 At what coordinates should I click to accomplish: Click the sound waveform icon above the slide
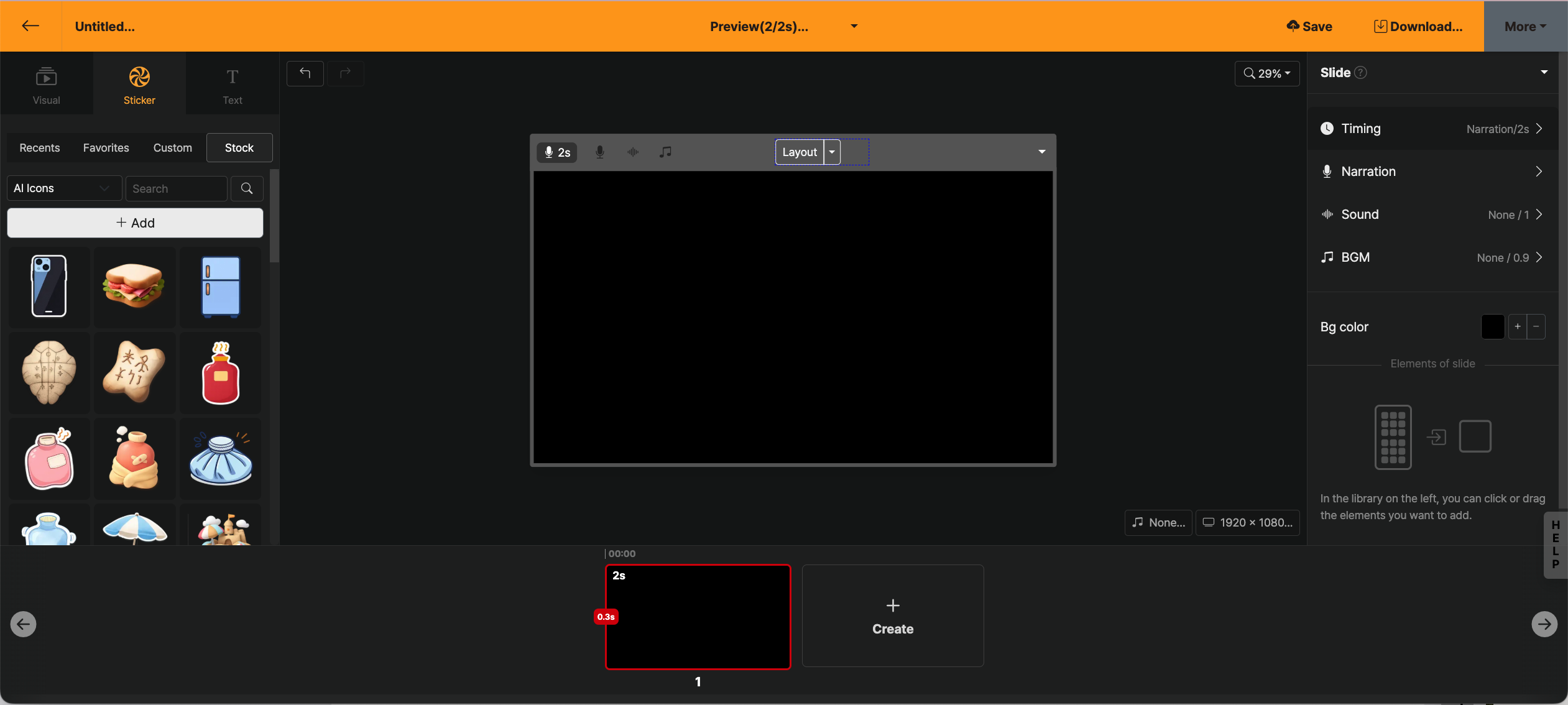point(633,152)
